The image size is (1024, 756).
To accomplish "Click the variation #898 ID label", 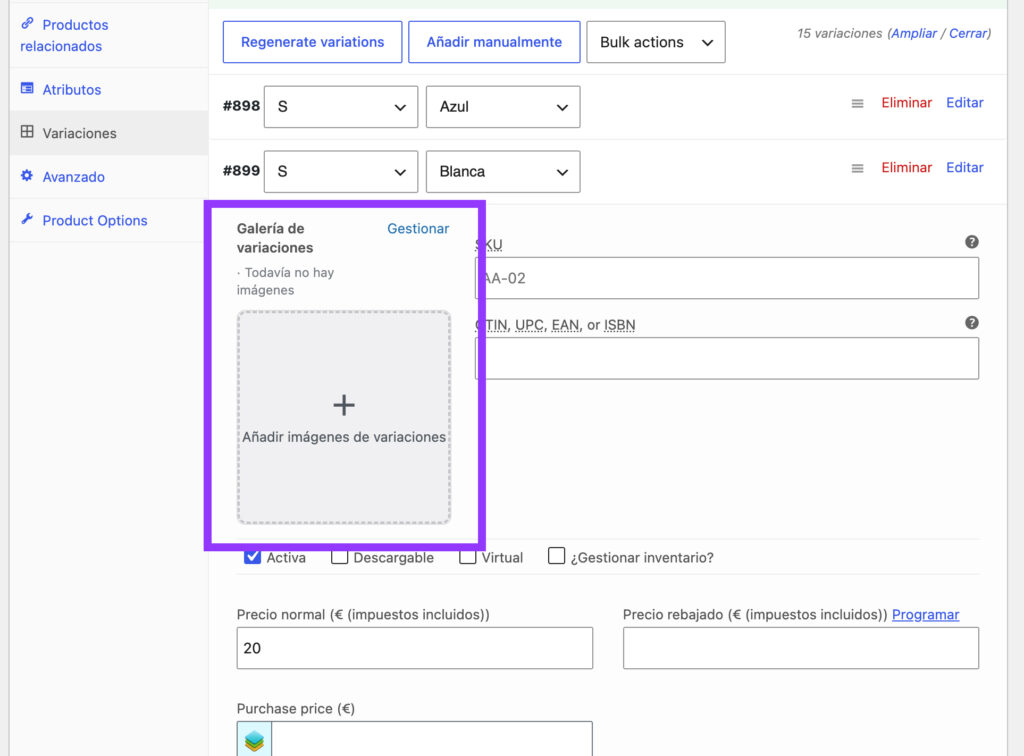I will pos(241,106).
